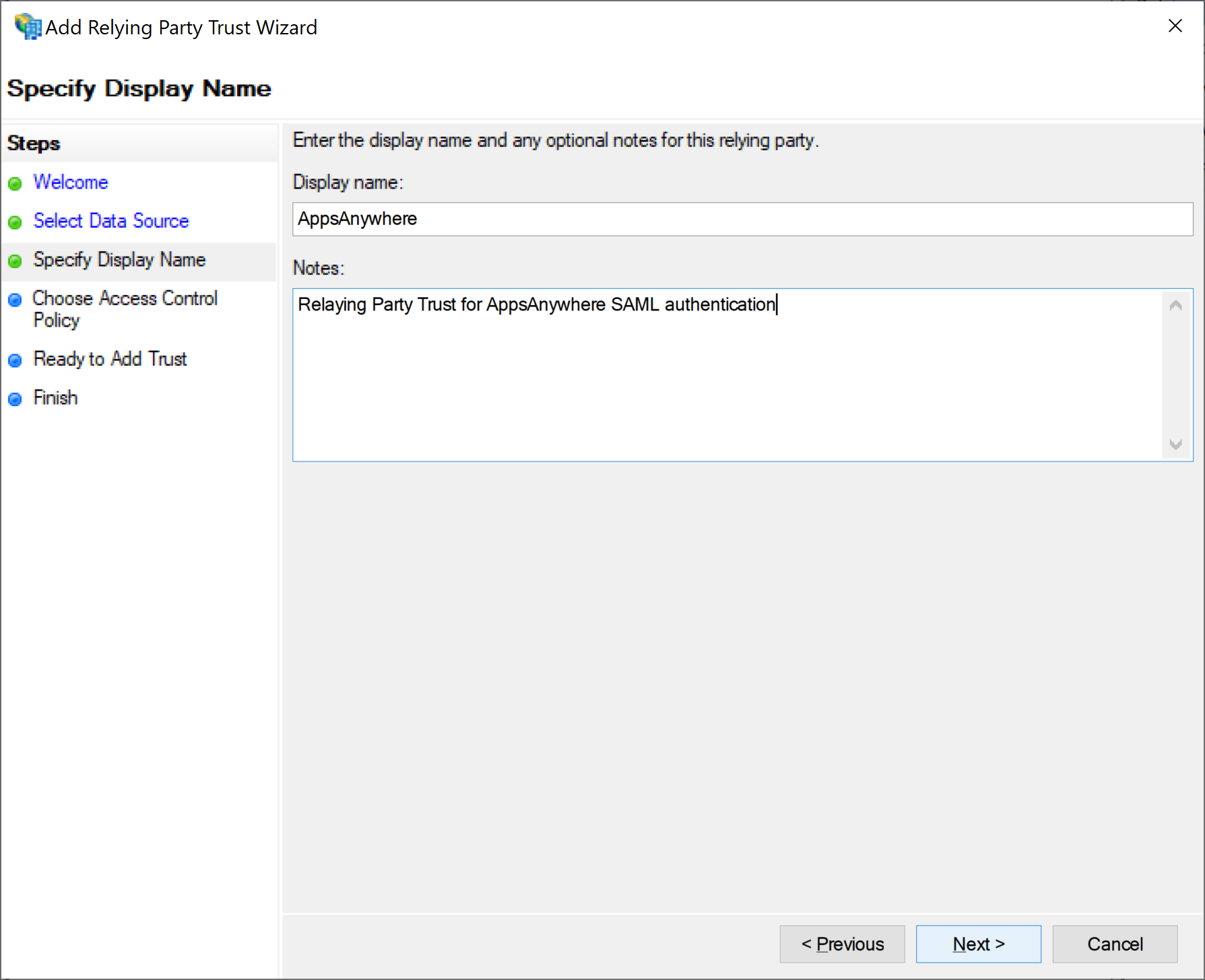Viewport: 1205px width, 980px height.
Task: Click the blue bullet beside Finish
Action: pyautogui.click(x=15, y=399)
